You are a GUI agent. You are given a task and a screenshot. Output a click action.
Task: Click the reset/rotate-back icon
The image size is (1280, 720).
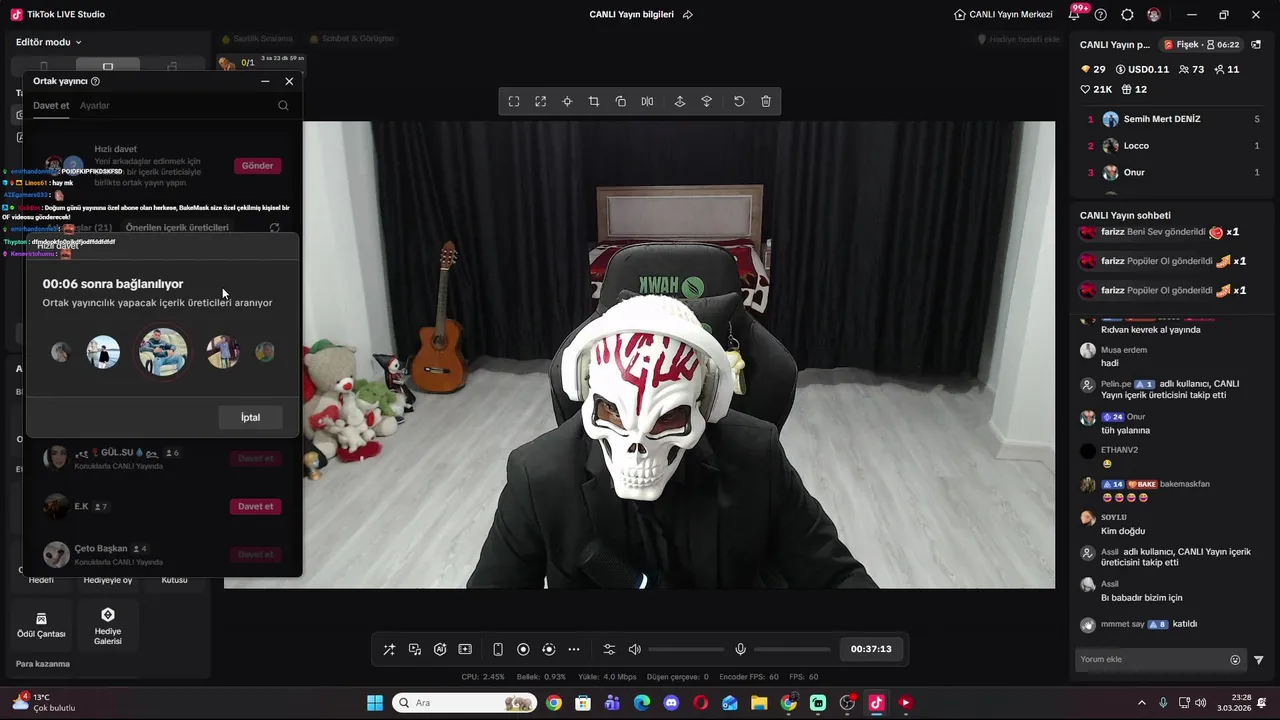click(739, 101)
